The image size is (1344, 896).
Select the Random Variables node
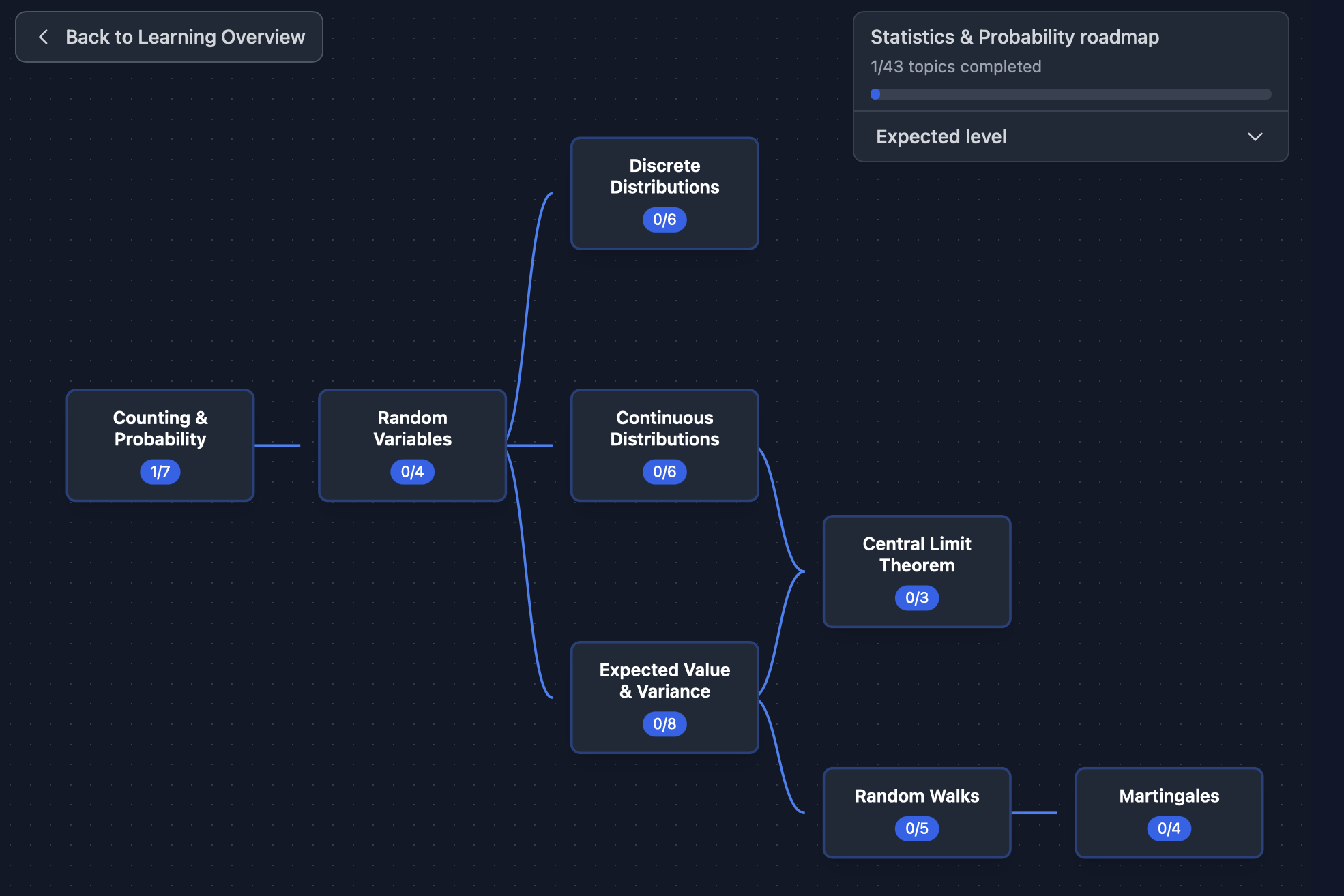click(412, 429)
